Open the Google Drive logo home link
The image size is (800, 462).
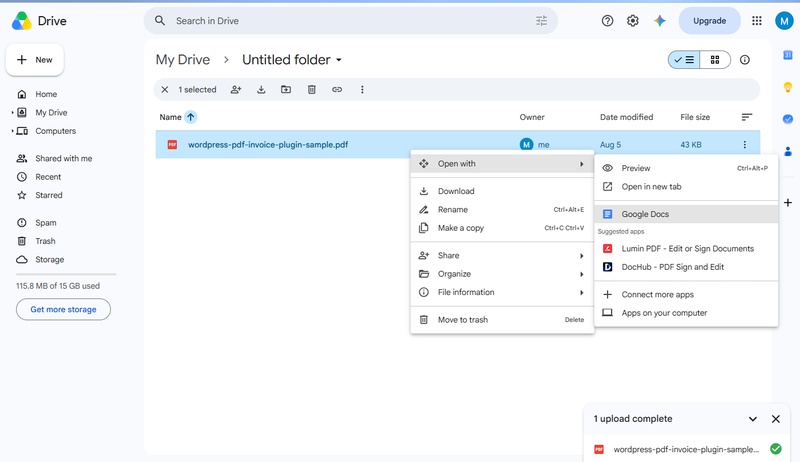[39, 21]
